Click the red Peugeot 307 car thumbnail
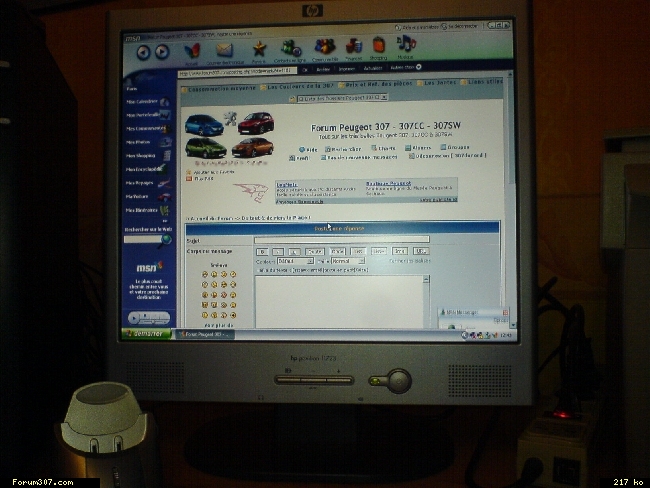This screenshot has width=650, height=488. click(x=256, y=122)
